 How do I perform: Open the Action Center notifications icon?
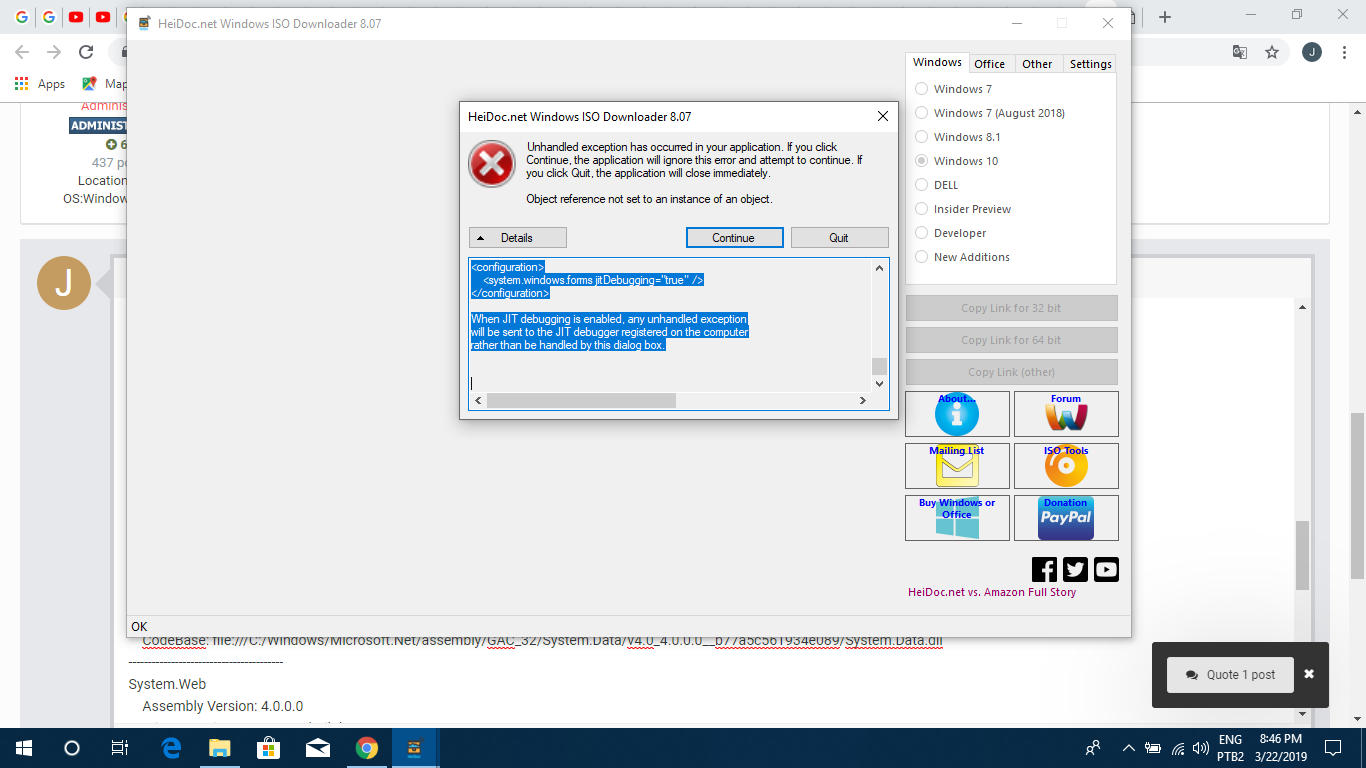coord(1333,748)
